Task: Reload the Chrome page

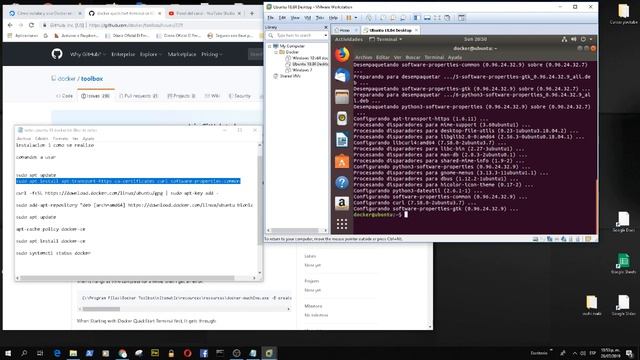Action: (31, 25)
